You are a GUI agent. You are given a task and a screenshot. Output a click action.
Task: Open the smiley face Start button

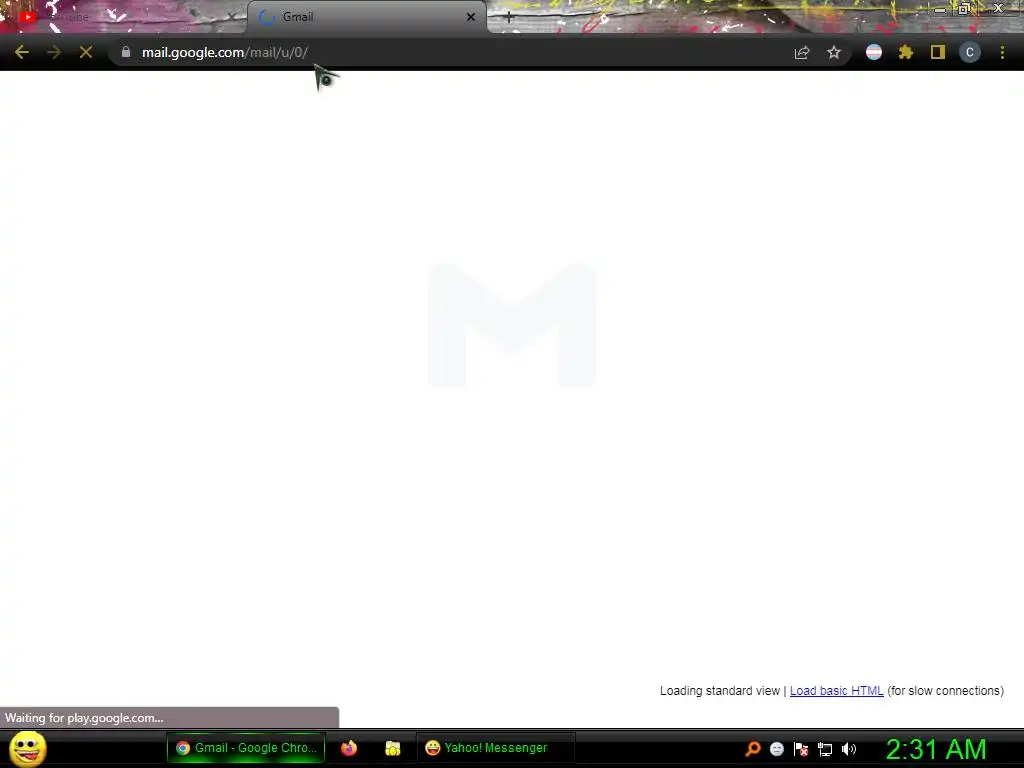point(28,748)
